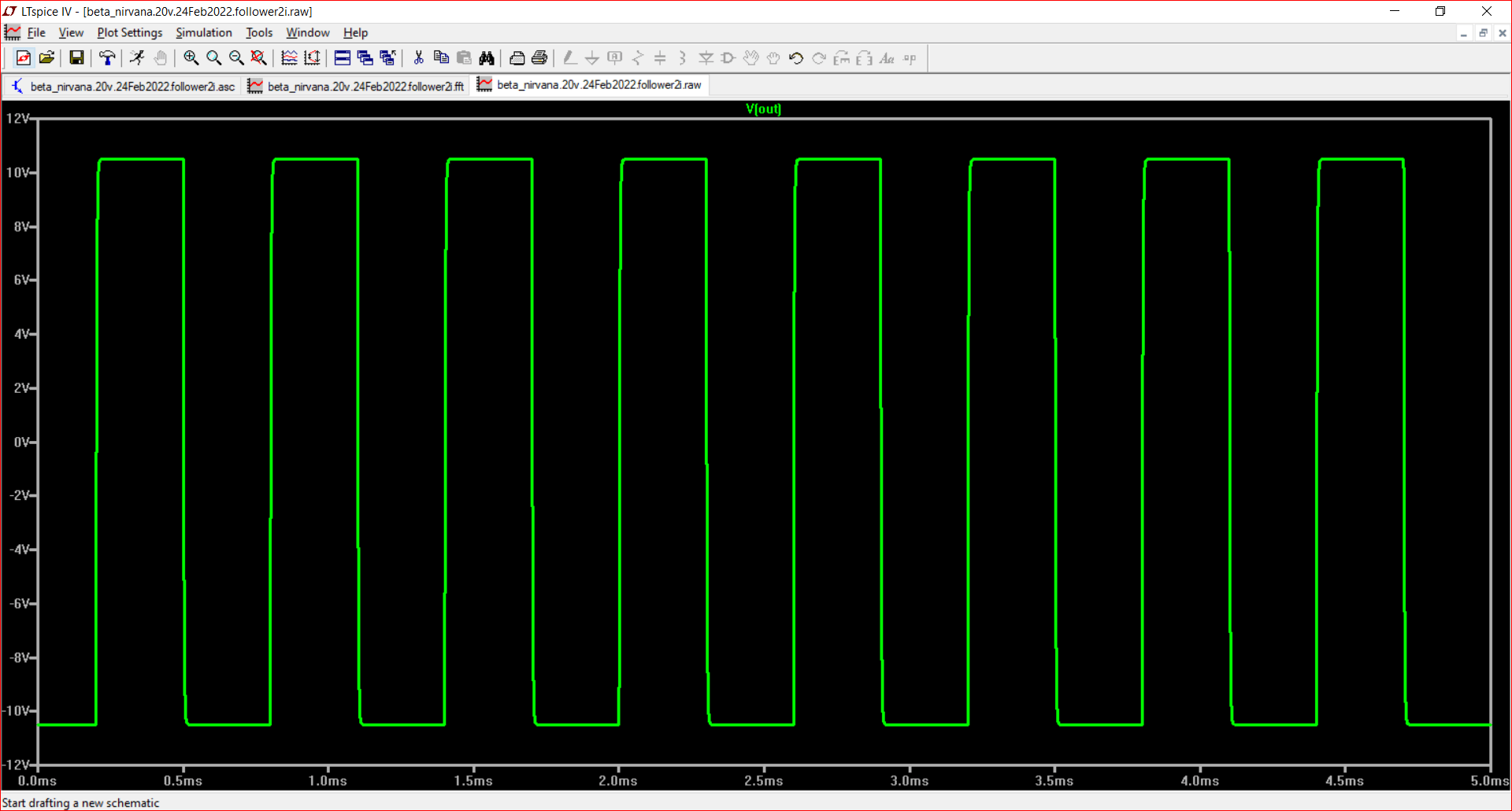Click the scissors Cut icon

(x=418, y=58)
